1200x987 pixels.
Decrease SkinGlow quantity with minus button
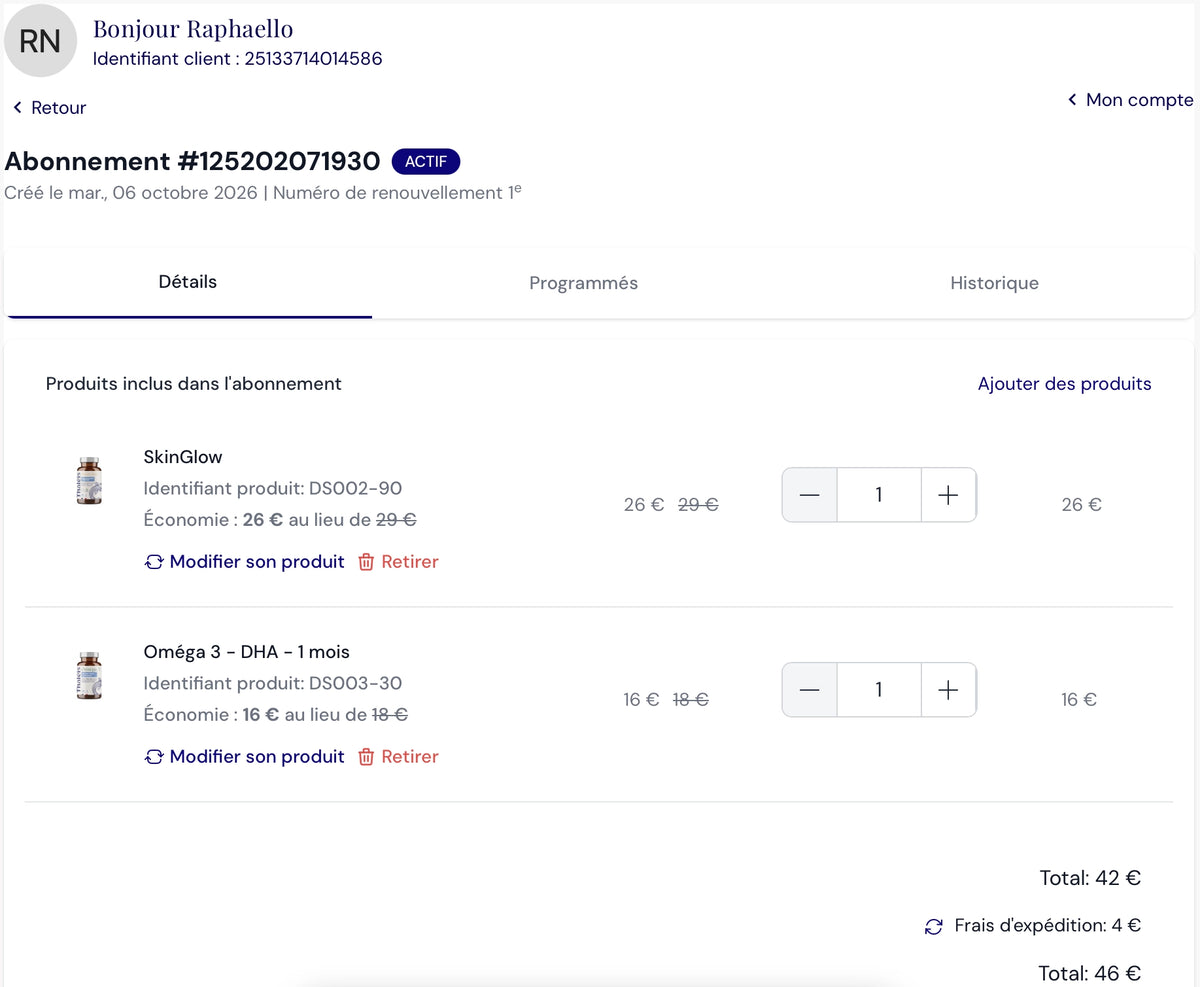(x=810, y=495)
